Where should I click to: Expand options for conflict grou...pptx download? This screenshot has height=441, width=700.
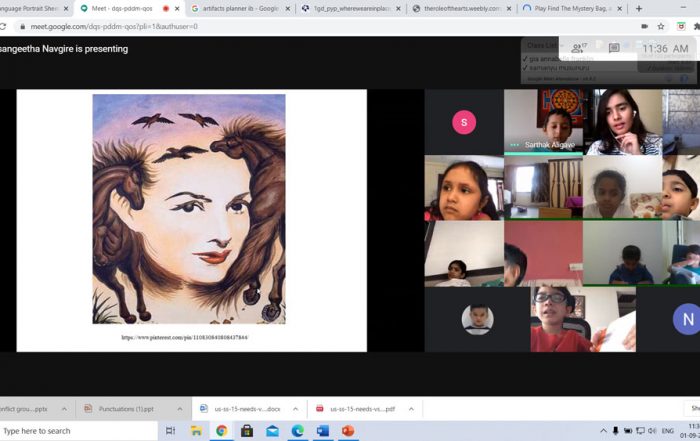(x=64, y=409)
